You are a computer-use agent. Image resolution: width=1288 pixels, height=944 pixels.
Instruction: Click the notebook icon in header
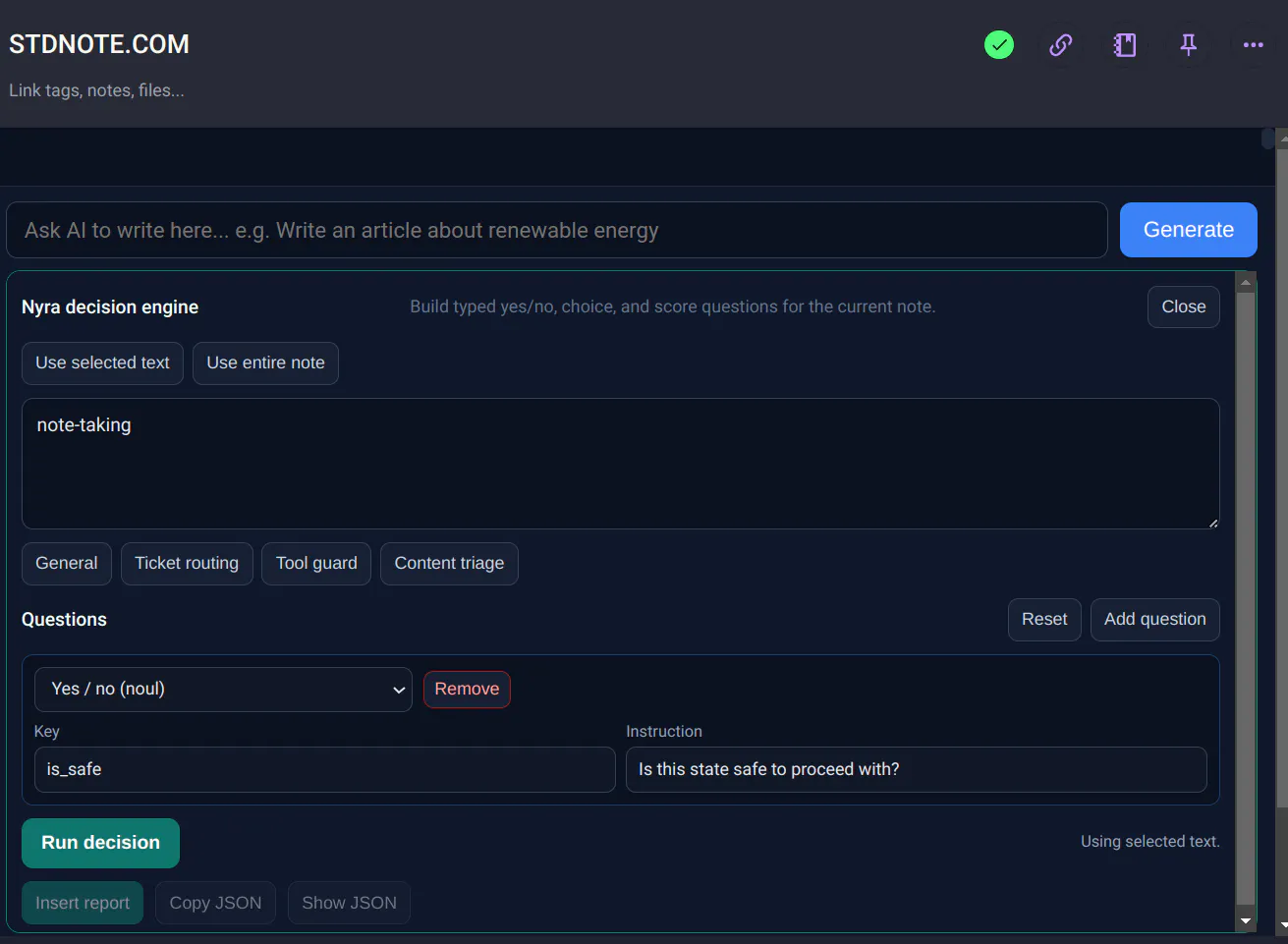(x=1125, y=44)
